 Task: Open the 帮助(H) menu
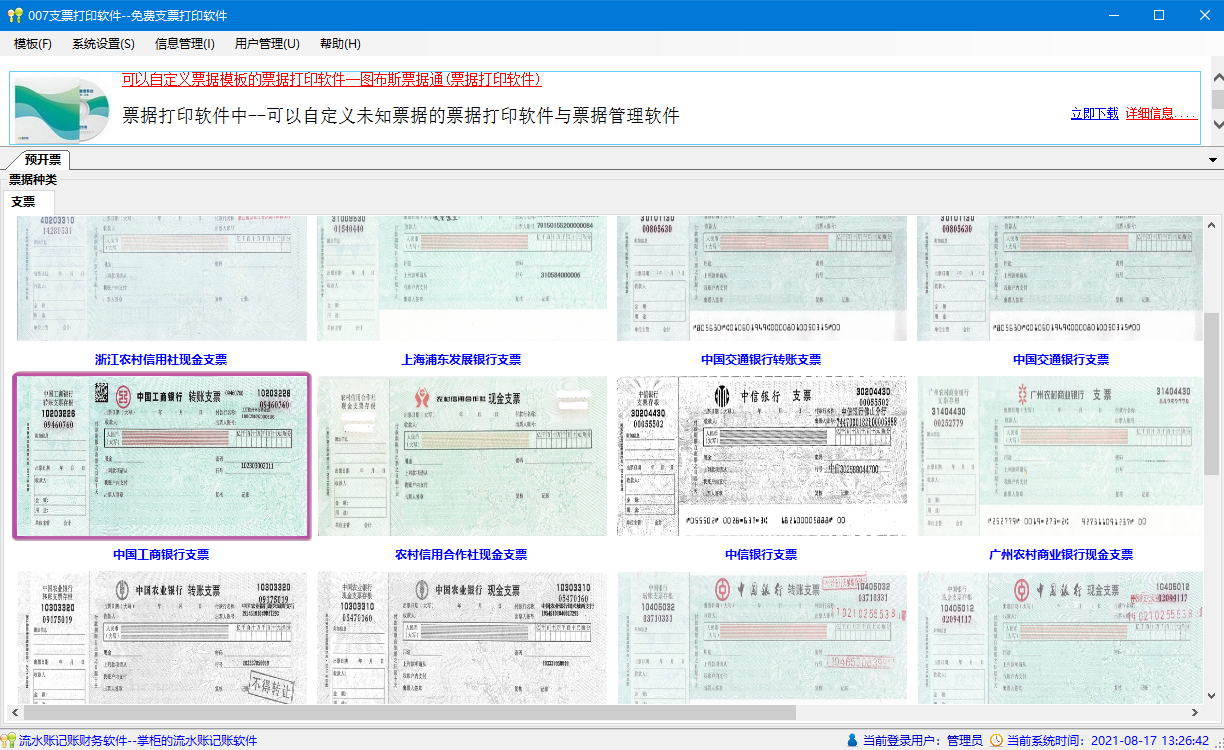coord(339,44)
